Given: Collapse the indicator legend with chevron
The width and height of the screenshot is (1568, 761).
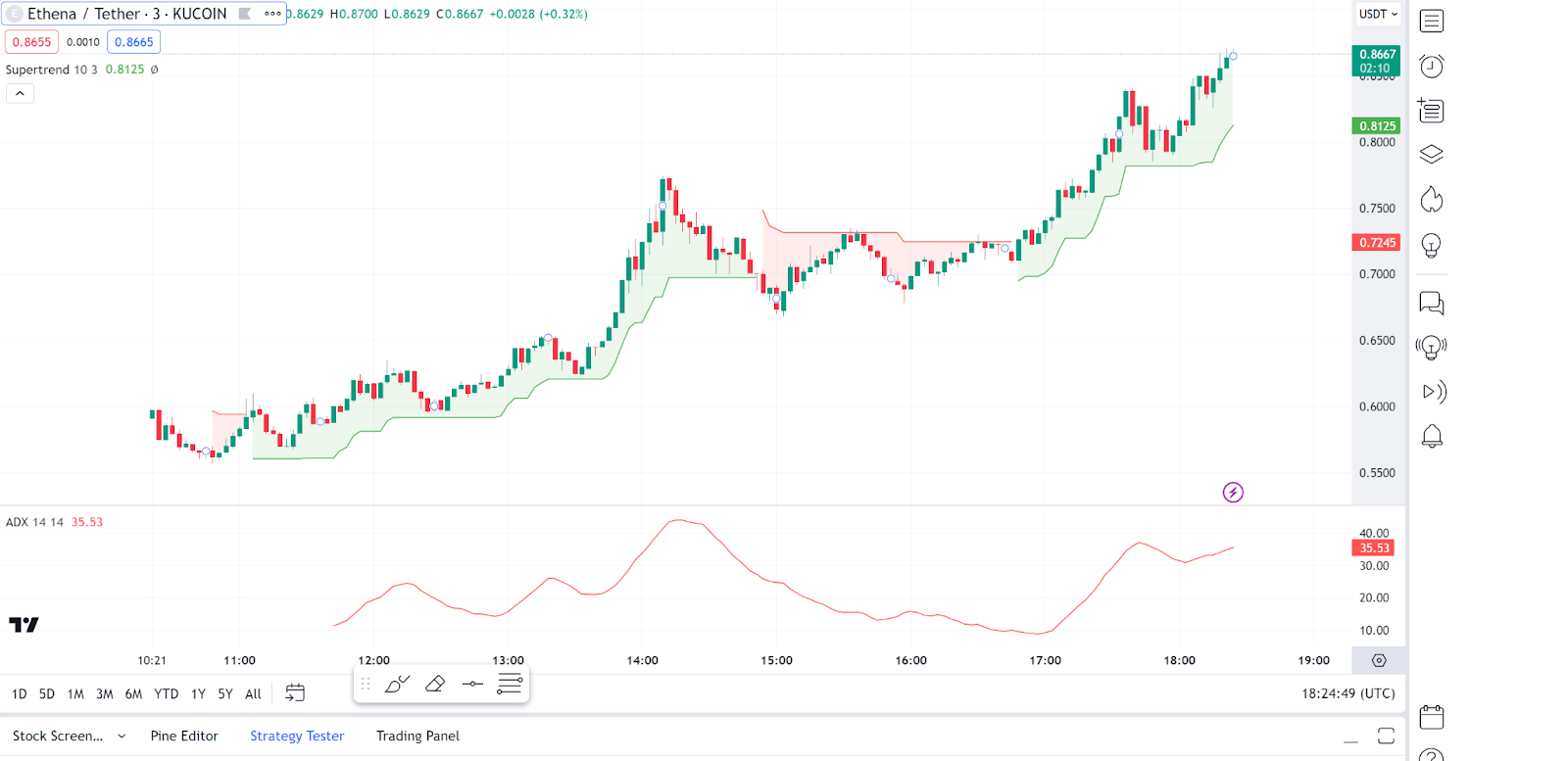Looking at the screenshot, I should click(x=20, y=93).
